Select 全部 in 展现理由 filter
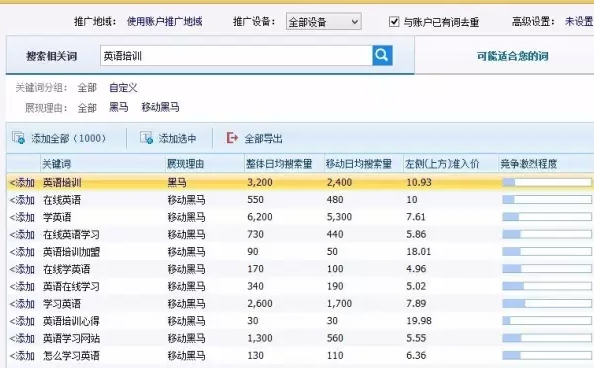This screenshot has height=368, width=594. (87, 108)
